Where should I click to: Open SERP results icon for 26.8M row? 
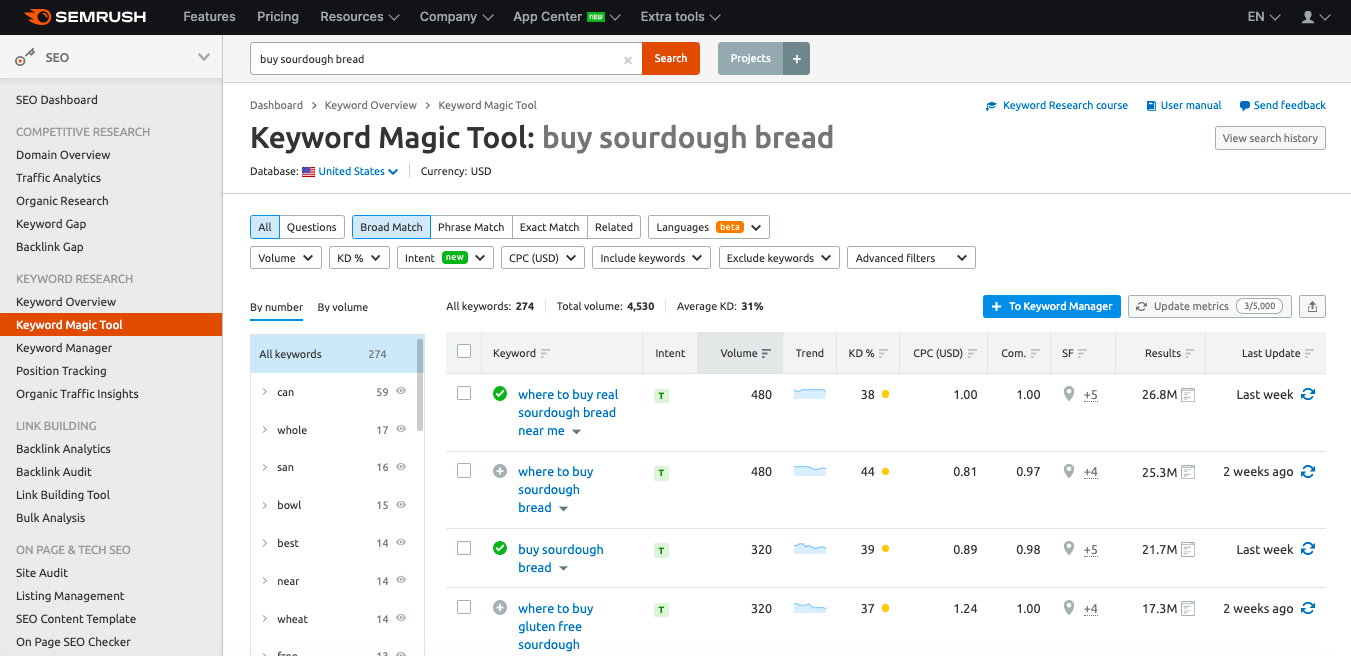[1188, 395]
